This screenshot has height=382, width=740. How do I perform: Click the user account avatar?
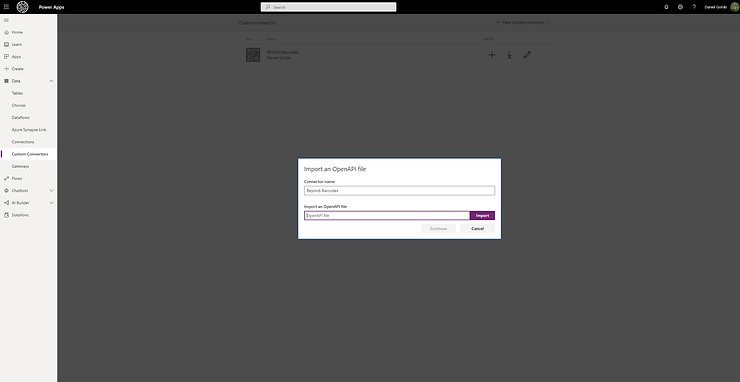[734, 7]
